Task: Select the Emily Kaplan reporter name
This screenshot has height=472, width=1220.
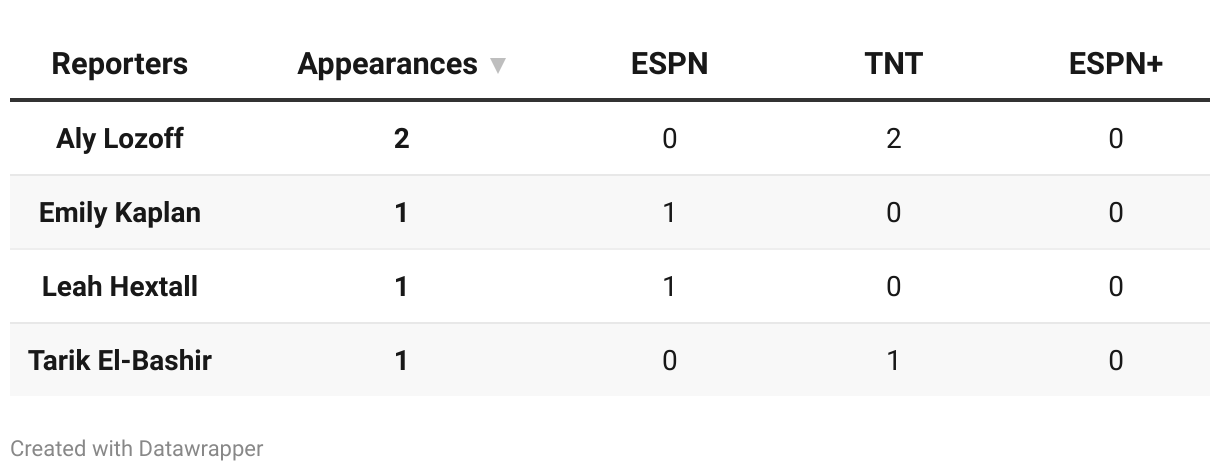Action: [120, 212]
